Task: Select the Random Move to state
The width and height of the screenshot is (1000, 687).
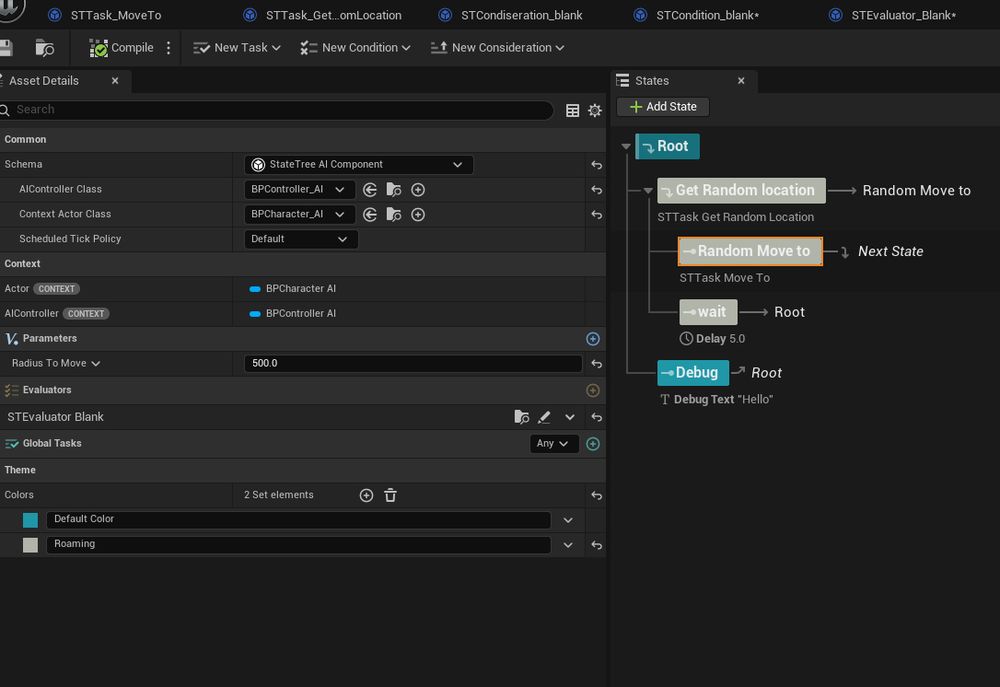Action: (x=750, y=251)
